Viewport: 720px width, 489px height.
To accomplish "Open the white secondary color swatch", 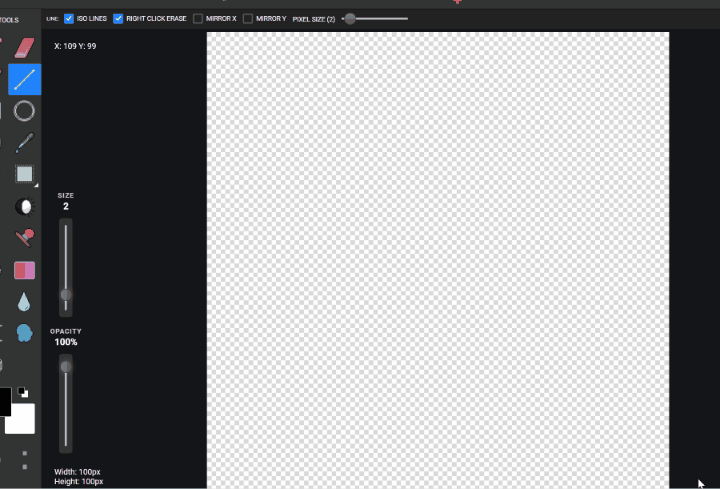I will tap(20, 419).
